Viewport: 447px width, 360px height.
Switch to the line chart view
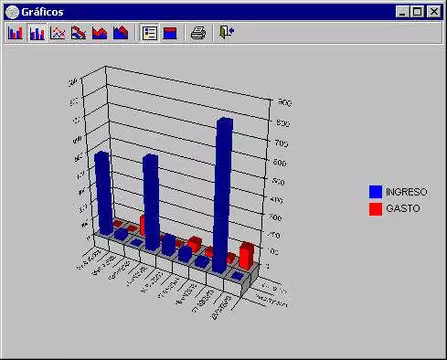(58, 33)
